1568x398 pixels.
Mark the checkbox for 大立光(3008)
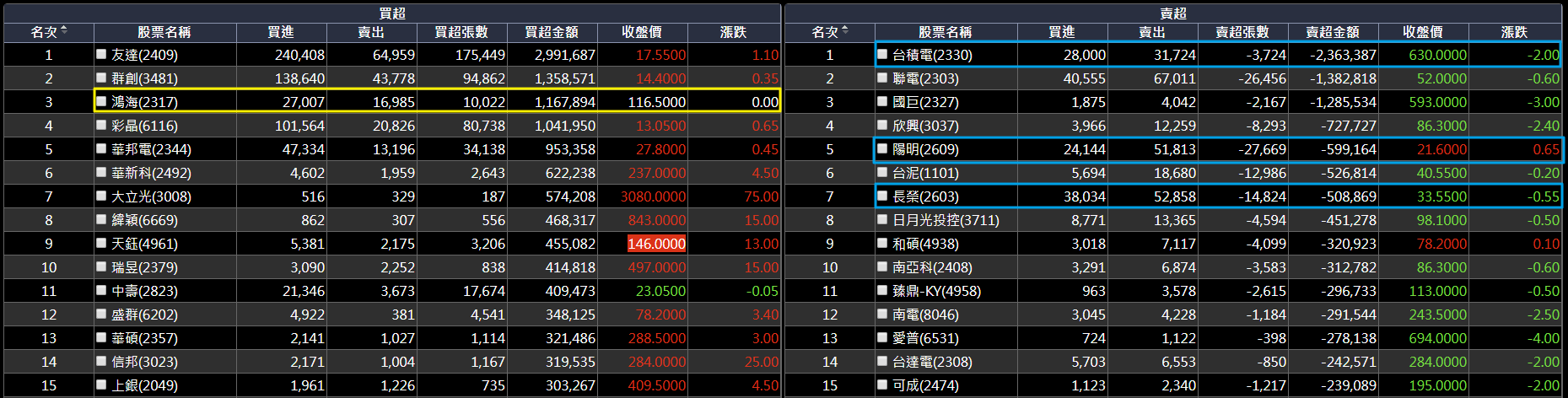(101, 196)
